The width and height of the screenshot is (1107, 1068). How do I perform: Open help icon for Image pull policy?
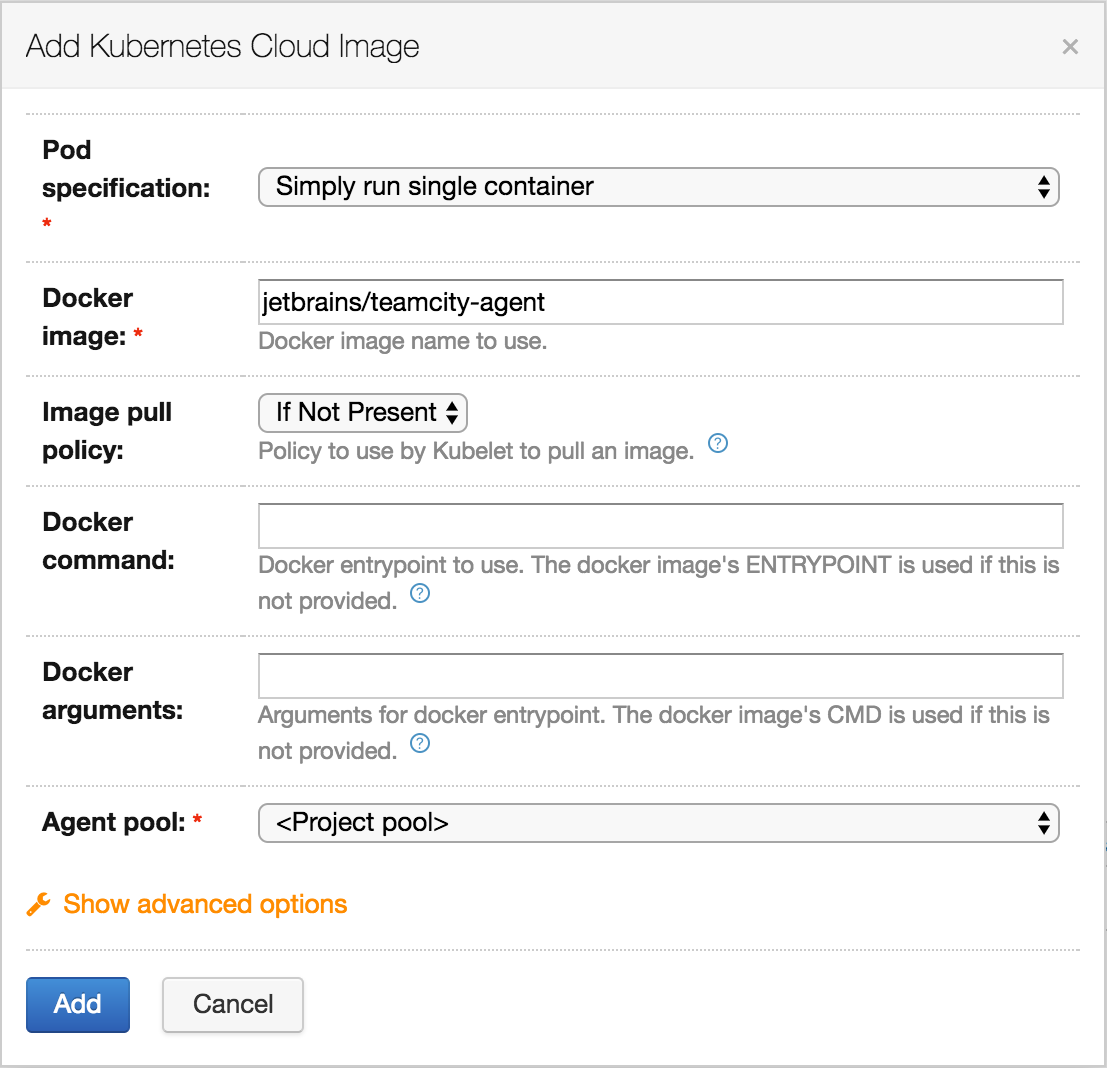(717, 443)
